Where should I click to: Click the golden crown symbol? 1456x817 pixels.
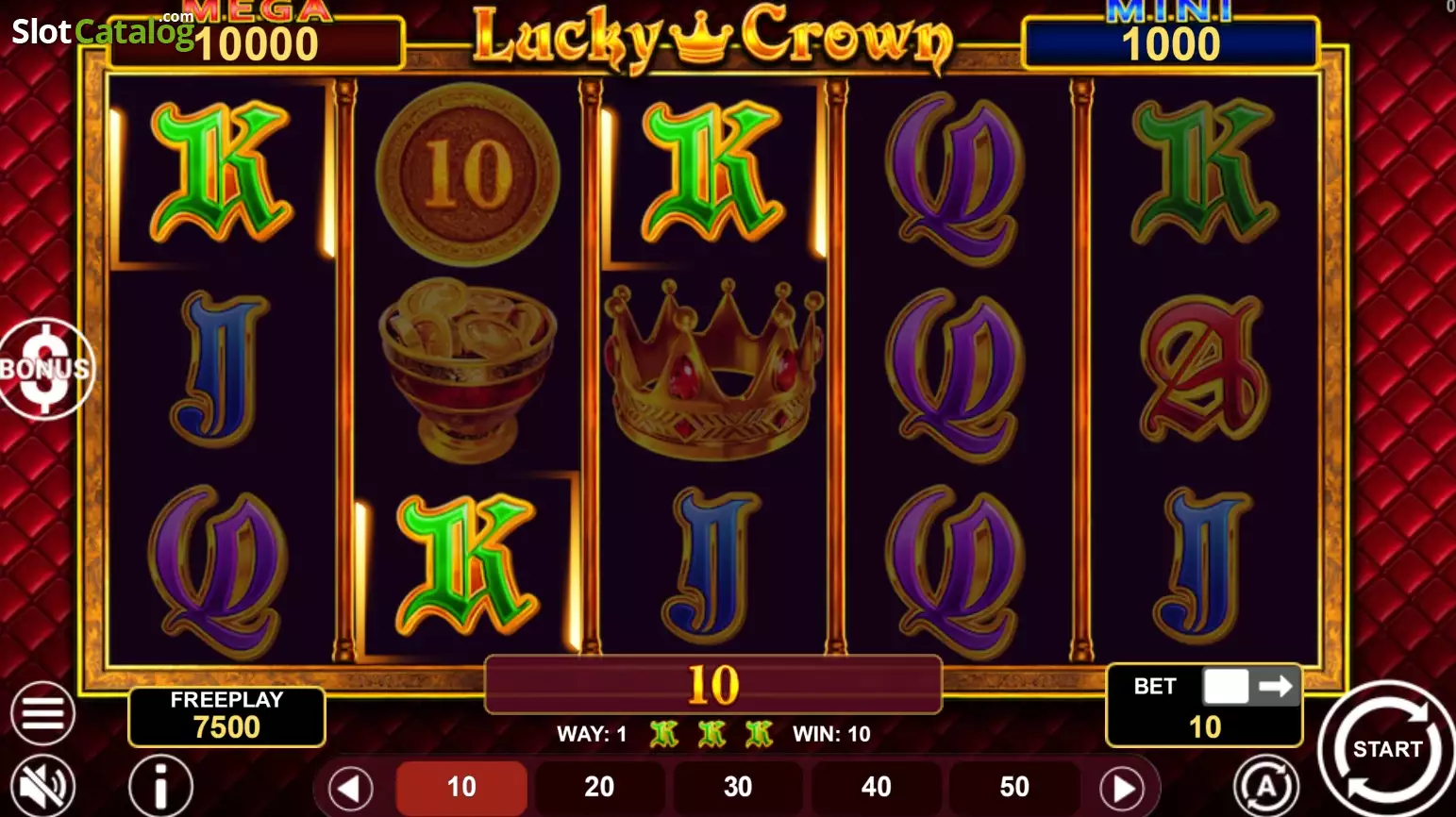(713, 370)
